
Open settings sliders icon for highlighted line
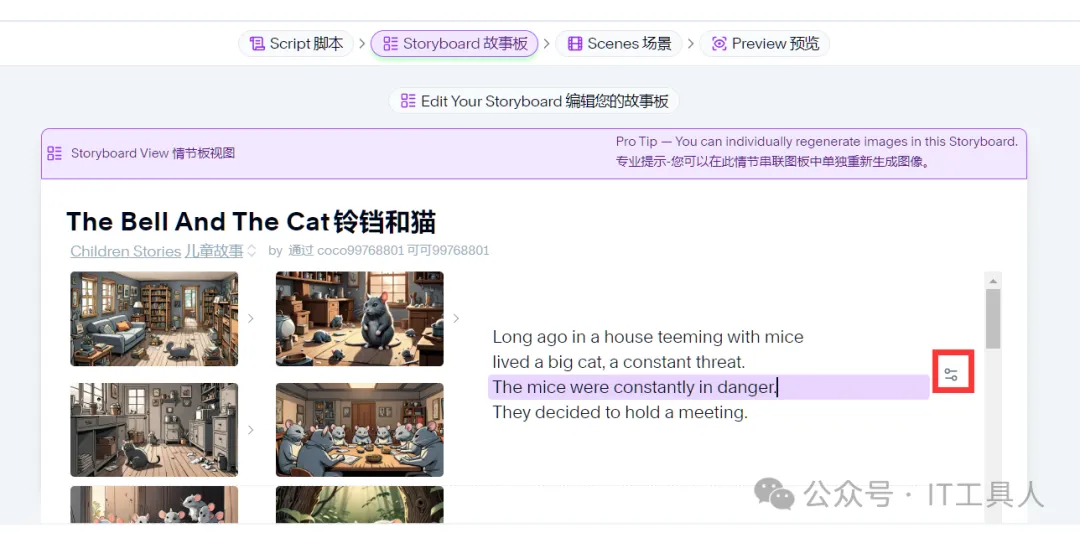(x=951, y=375)
